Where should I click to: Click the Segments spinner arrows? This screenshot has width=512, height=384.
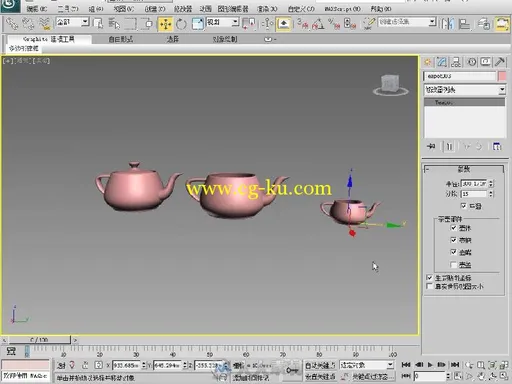point(491,194)
